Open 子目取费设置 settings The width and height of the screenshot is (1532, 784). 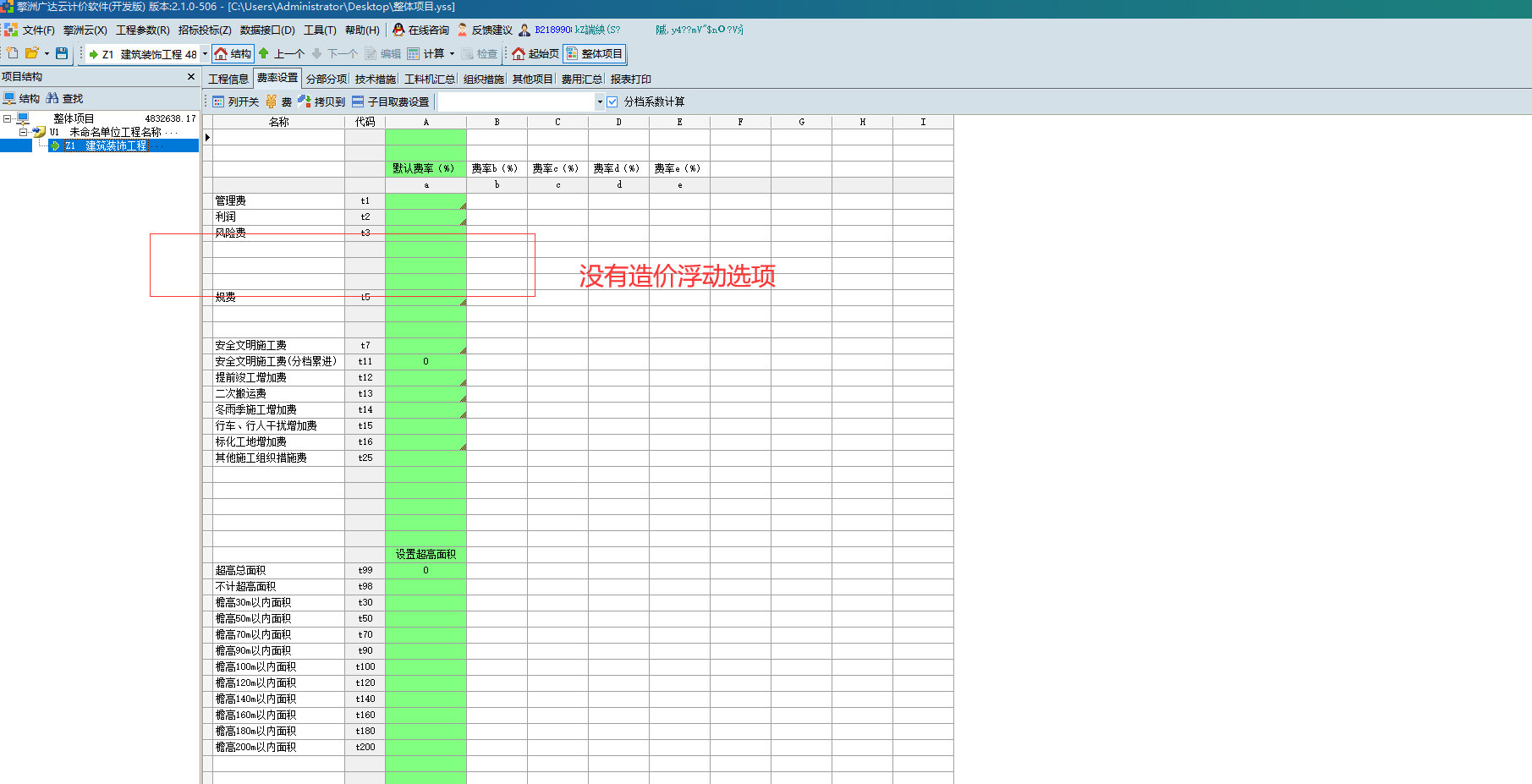(x=390, y=101)
